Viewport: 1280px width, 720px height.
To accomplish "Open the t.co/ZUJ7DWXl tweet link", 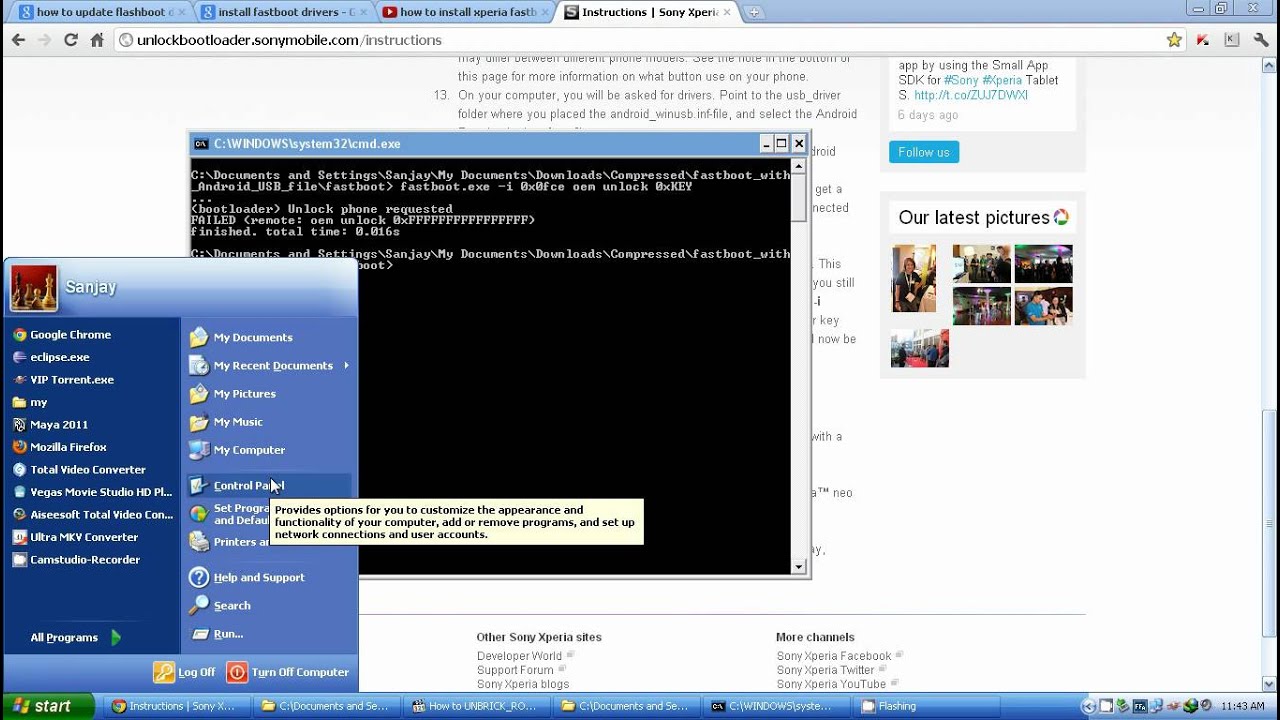I will pyautogui.click(x=971, y=95).
